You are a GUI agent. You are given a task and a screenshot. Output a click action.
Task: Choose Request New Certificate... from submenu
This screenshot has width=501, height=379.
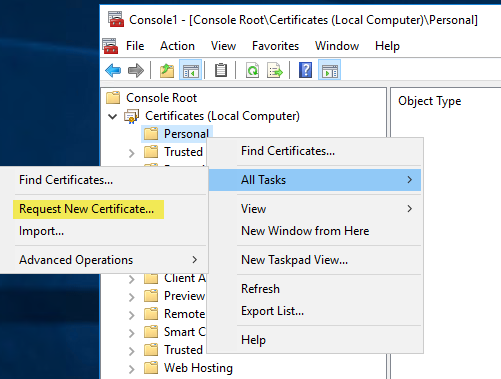click(x=88, y=209)
